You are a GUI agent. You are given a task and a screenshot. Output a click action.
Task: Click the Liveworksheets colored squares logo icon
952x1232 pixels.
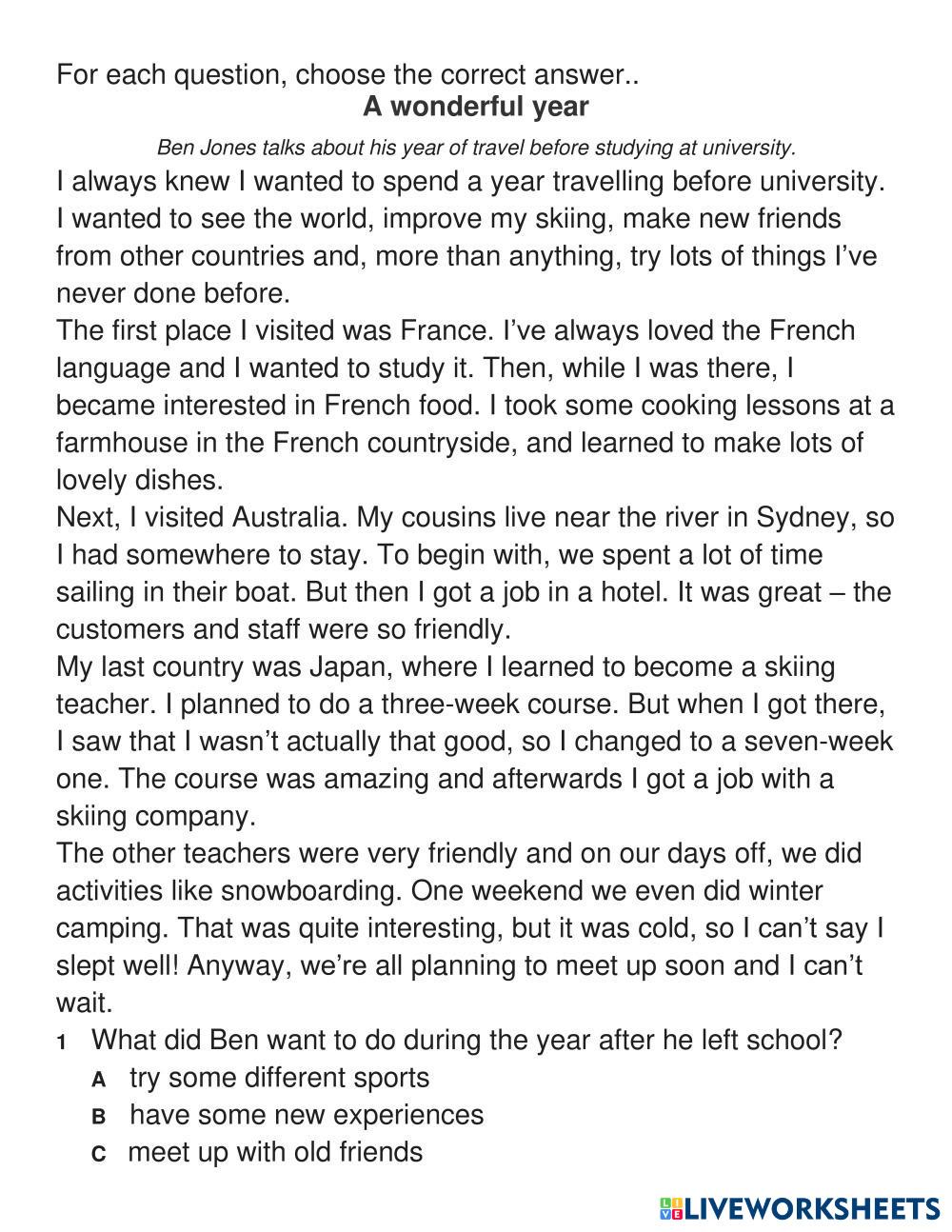(x=671, y=1208)
